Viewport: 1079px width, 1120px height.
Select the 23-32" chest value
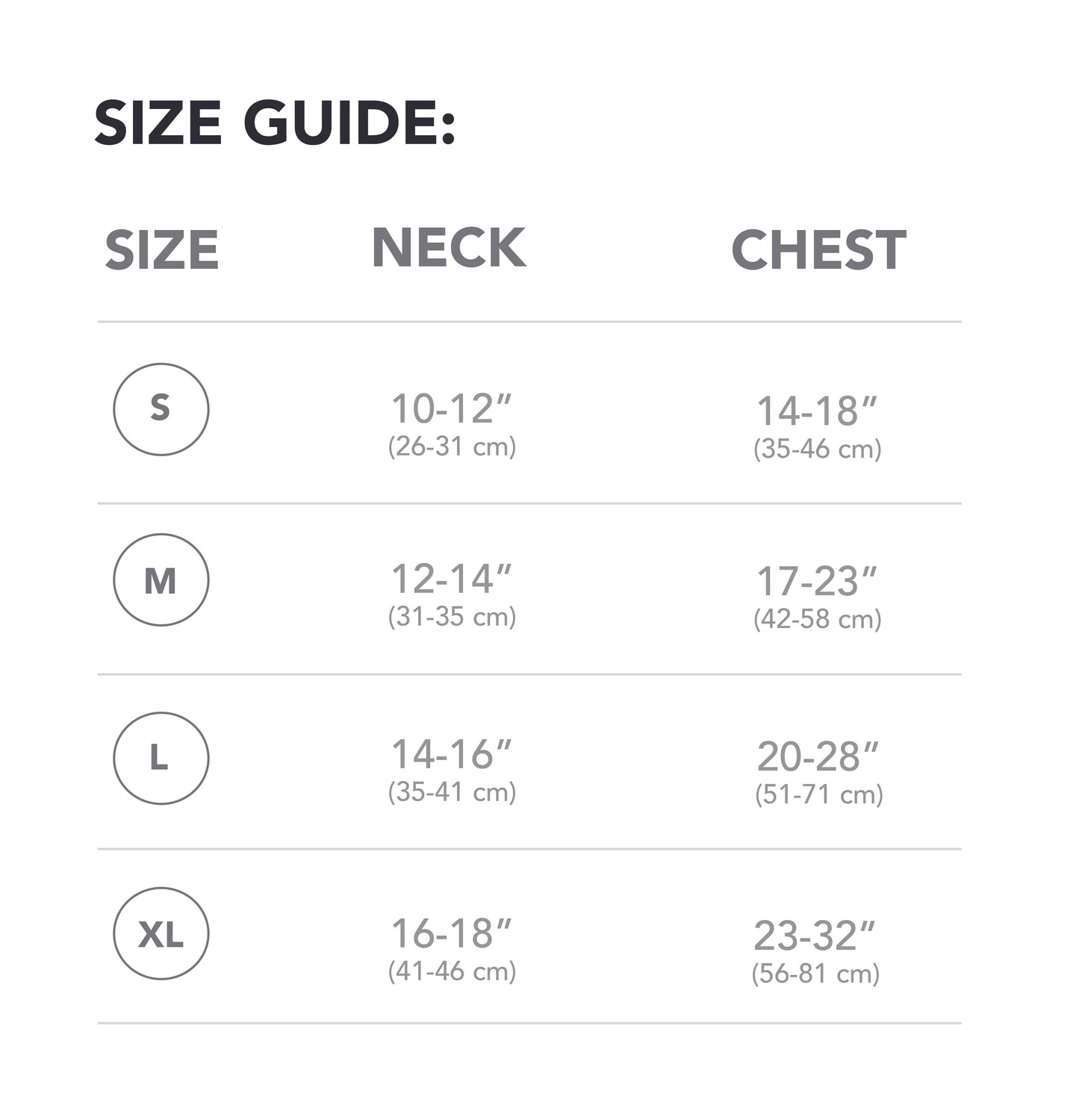[x=815, y=936]
